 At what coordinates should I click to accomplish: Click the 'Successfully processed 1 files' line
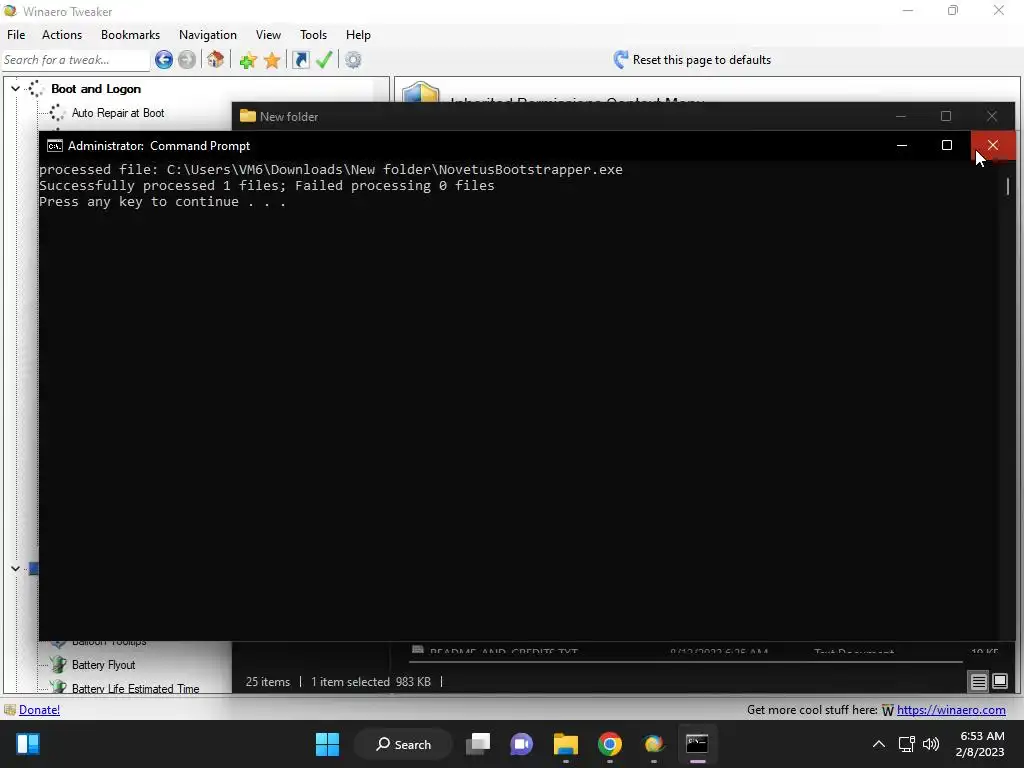[x=266, y=185]
